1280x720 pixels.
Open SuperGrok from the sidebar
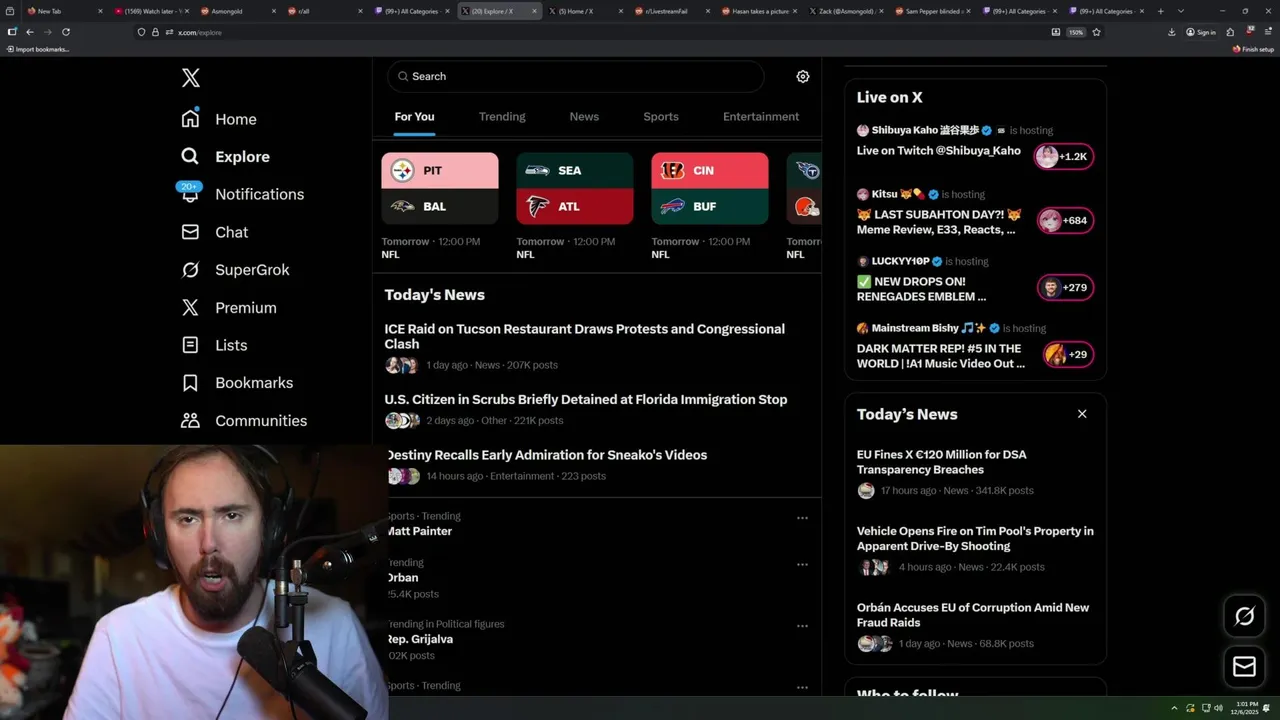pos(235,270)
